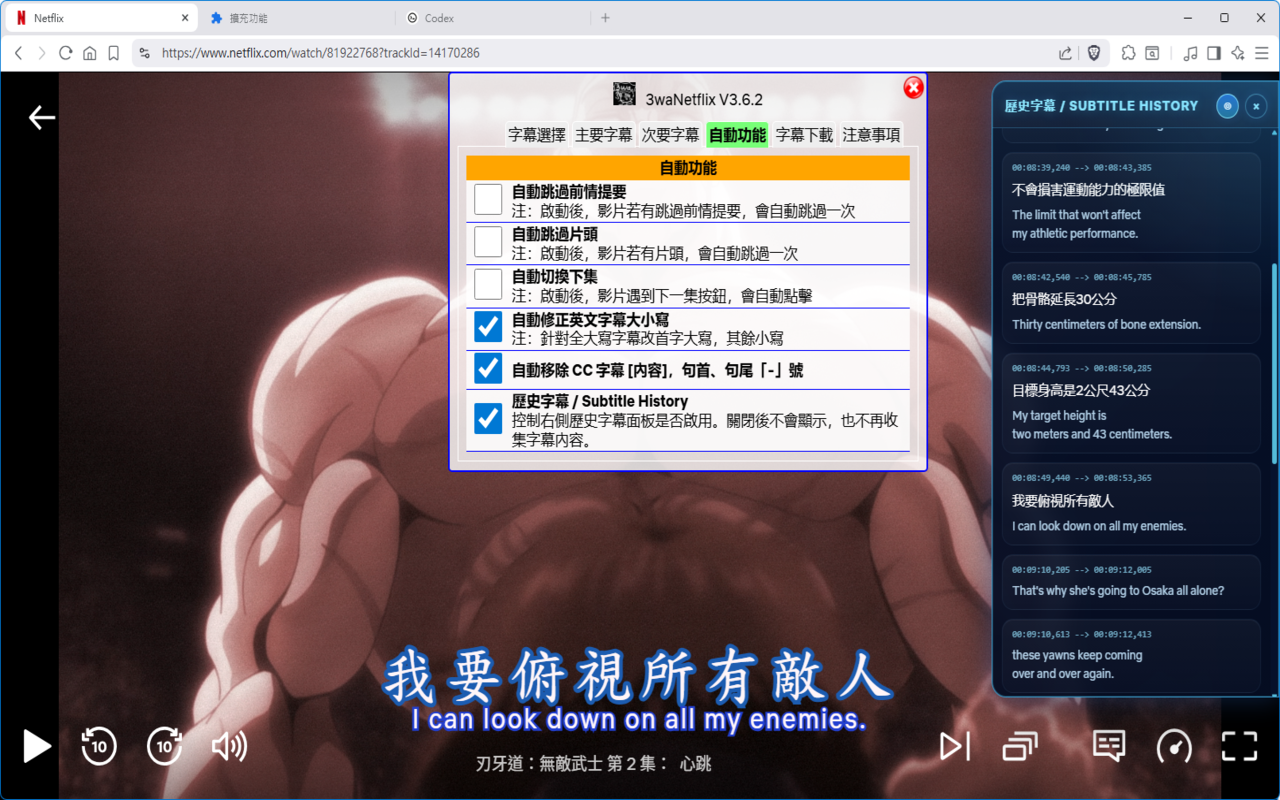Open the browser main menu
The width and height of the screenshot is (1280, 800).
(1262, 53)
